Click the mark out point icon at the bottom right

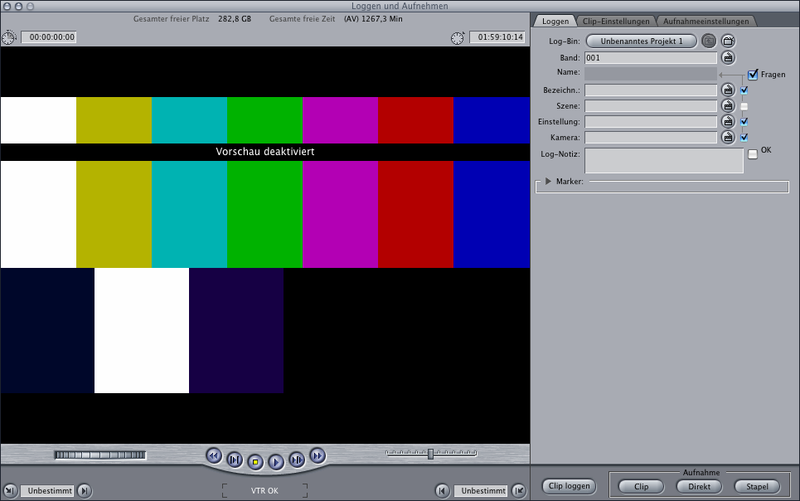coord(519,491)
